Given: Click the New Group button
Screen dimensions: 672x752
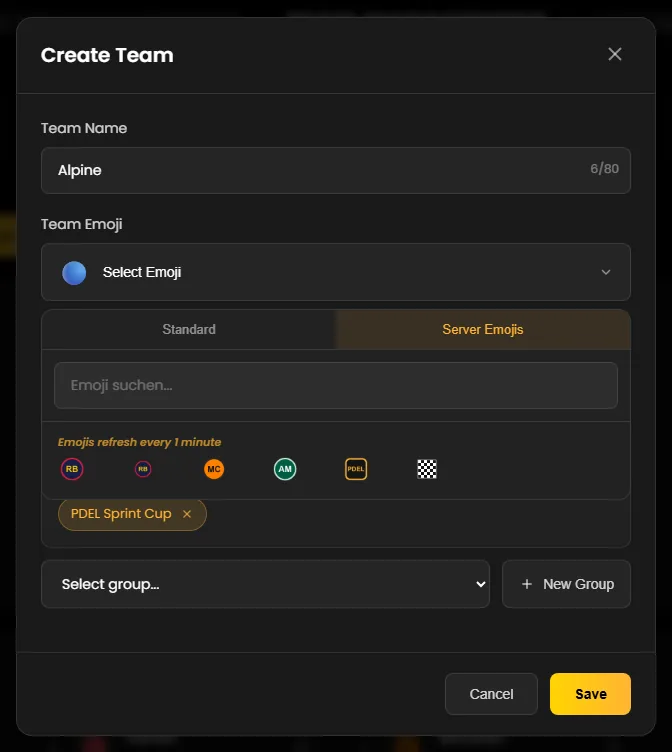Looking at the screenshot, I should pos(566,584).
